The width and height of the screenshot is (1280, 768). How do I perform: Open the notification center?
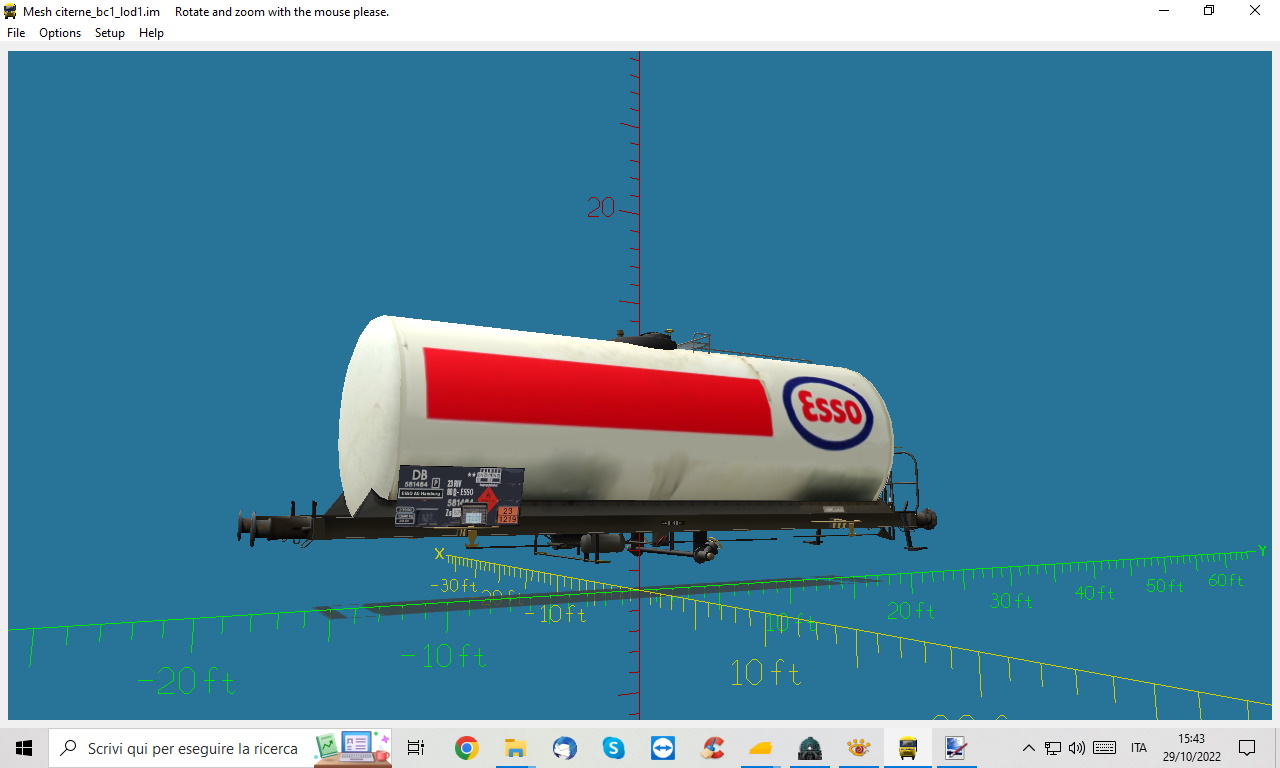tap(1247, 748)
